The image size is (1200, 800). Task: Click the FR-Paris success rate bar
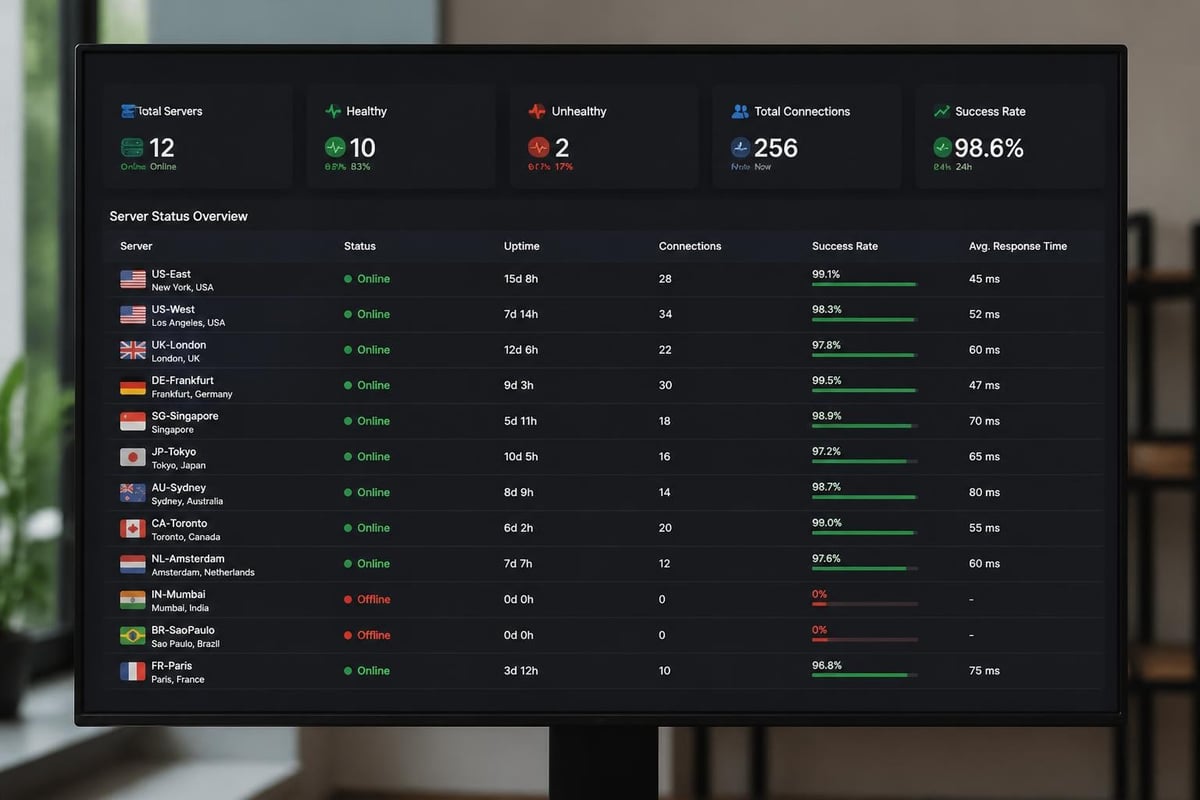[865, 675]
